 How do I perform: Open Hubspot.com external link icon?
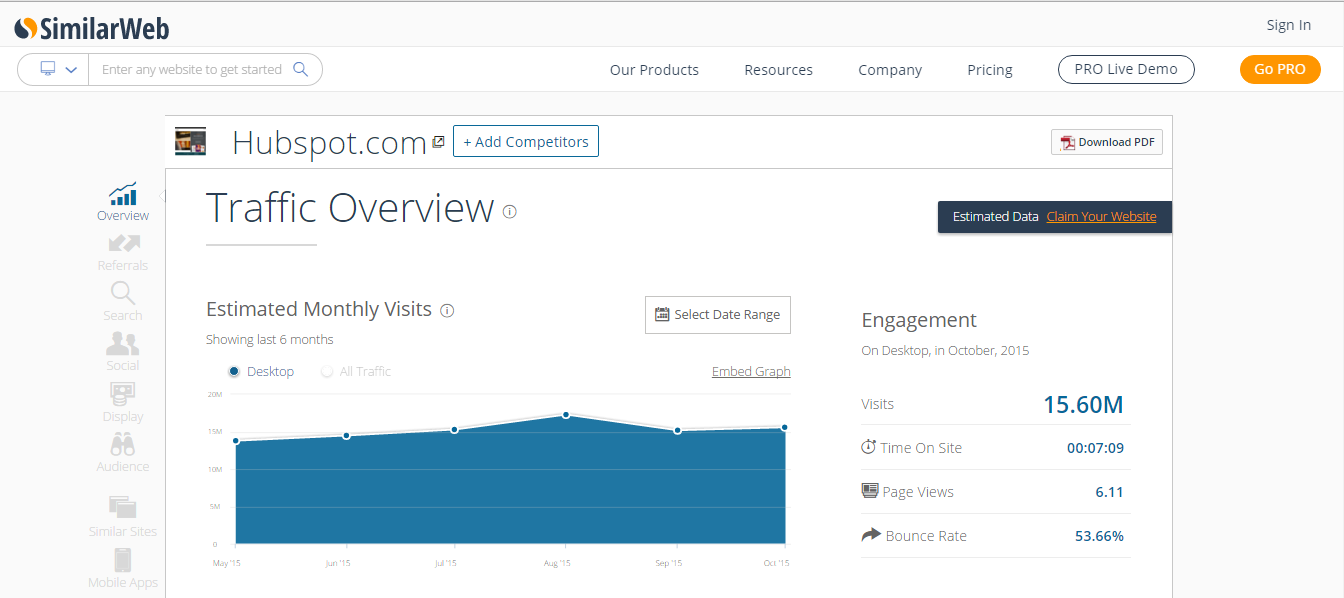pos(438,142)
